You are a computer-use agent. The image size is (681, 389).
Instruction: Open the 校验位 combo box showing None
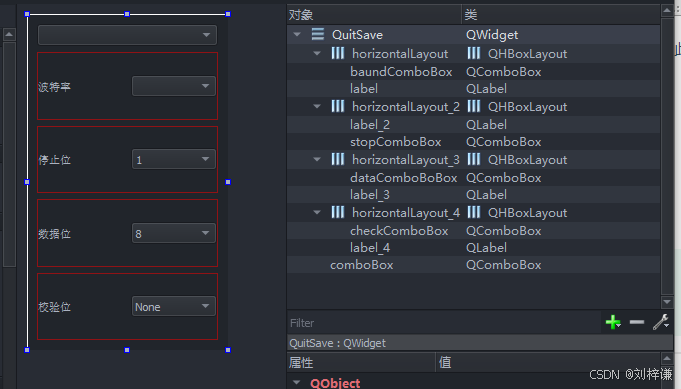point(174,306)
